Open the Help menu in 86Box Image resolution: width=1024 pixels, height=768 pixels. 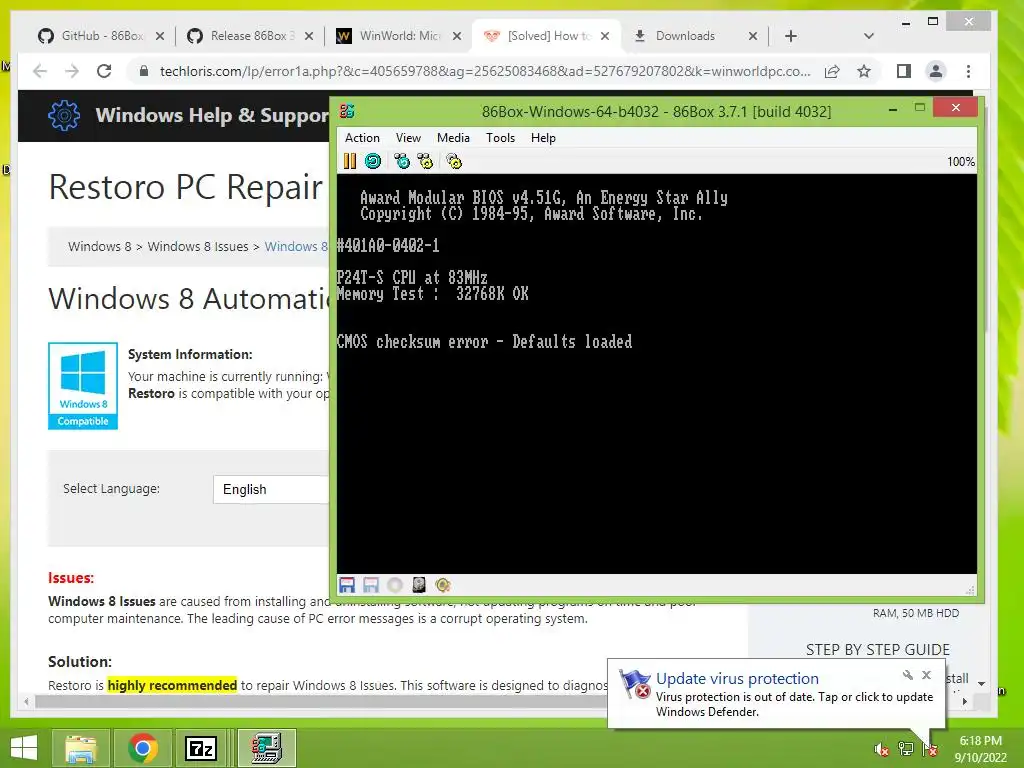click(x=543, y=138)
